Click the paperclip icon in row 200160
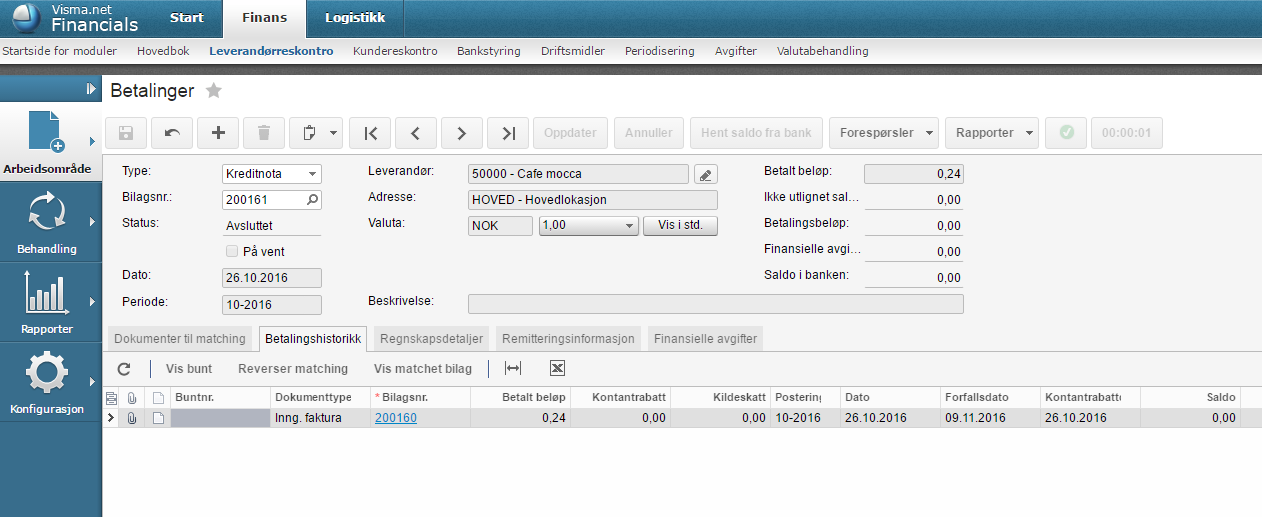1262x517 pixels. 131,418
